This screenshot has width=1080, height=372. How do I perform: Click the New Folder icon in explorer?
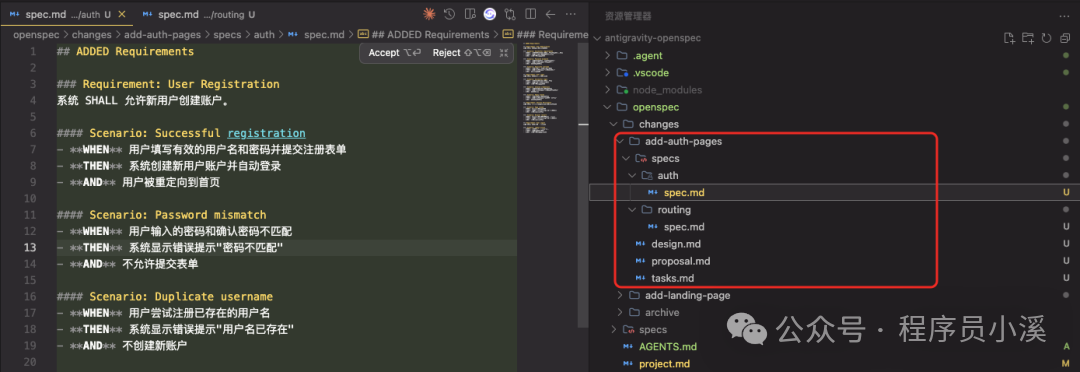1028,38
